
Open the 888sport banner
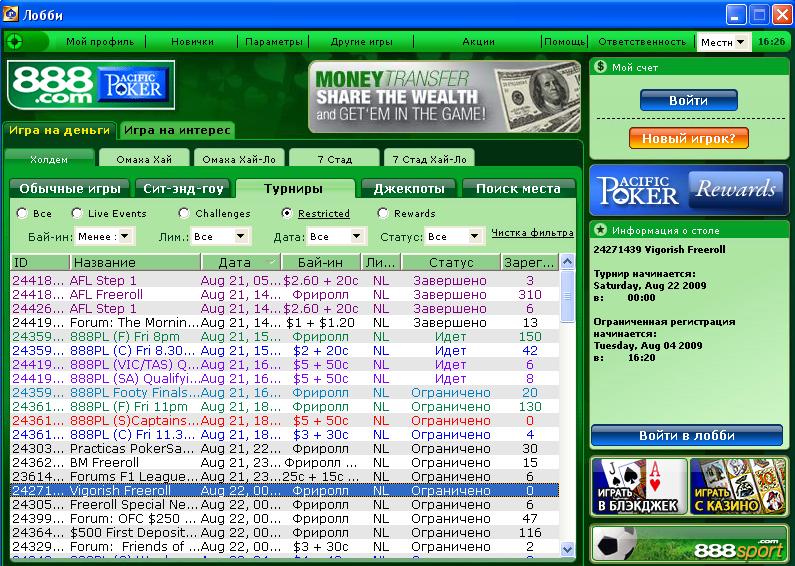pos(689,545)
